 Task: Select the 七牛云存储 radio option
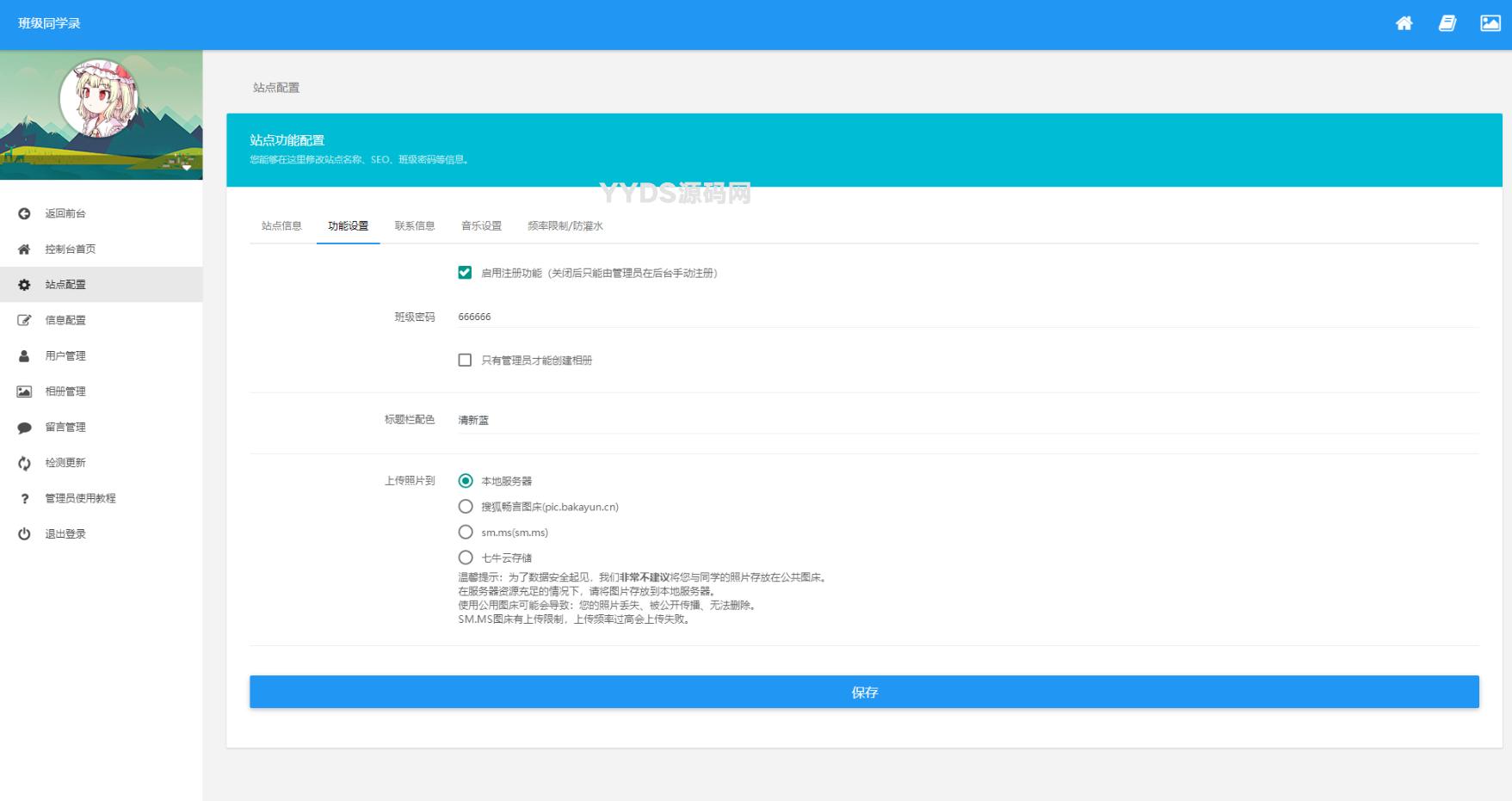point(466,558)
